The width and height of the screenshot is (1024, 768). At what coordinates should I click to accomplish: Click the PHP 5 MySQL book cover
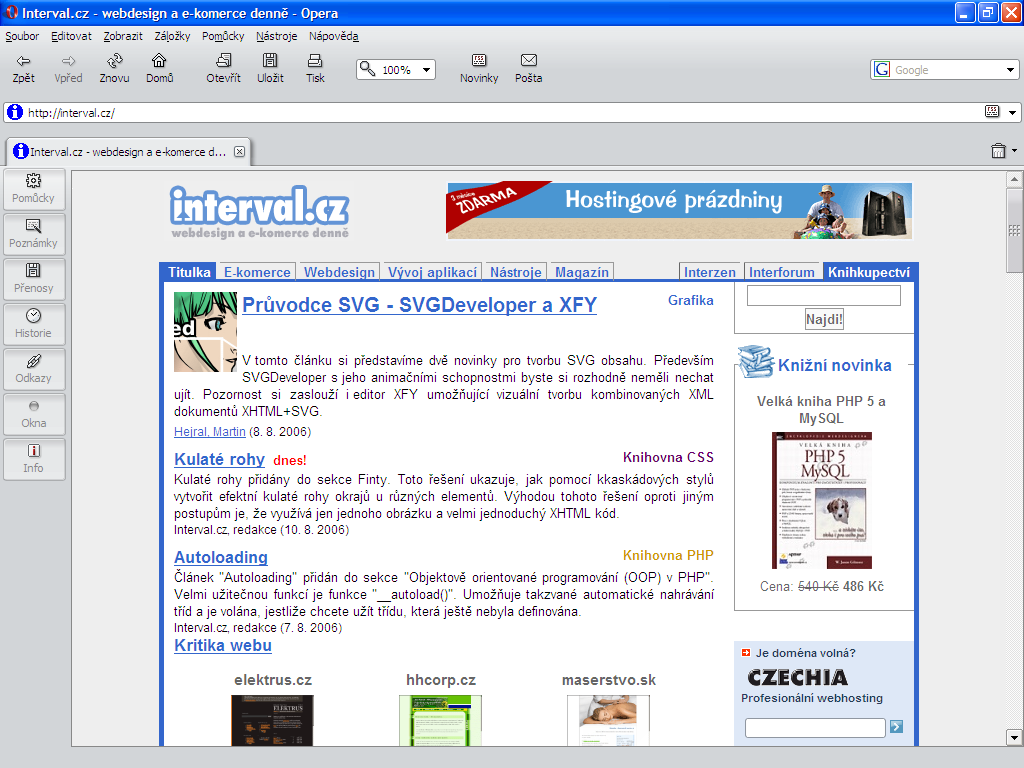click(x=822, y=500)
